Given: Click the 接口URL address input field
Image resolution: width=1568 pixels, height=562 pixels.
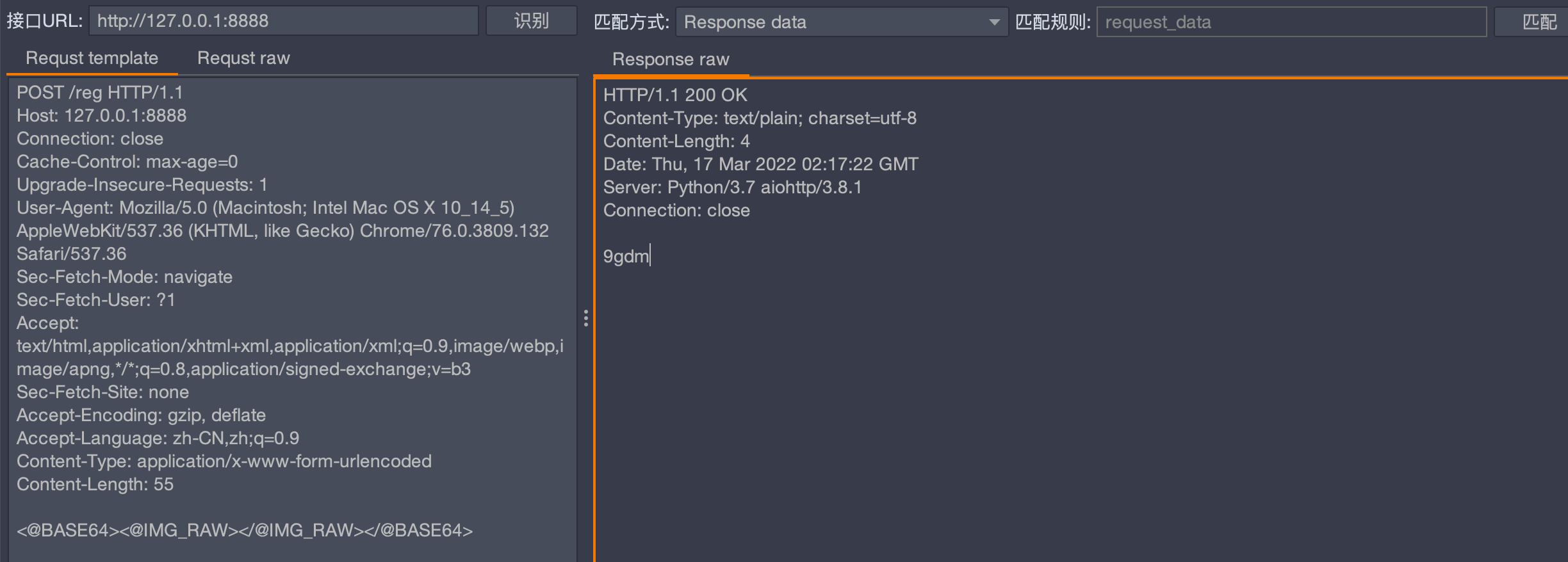Looking at the screenshot, I should [284, 21].
